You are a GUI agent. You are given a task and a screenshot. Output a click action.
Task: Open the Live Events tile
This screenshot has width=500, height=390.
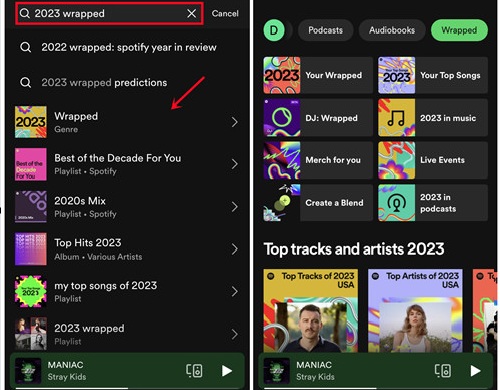pyautogui.click(x=433, y=160)
